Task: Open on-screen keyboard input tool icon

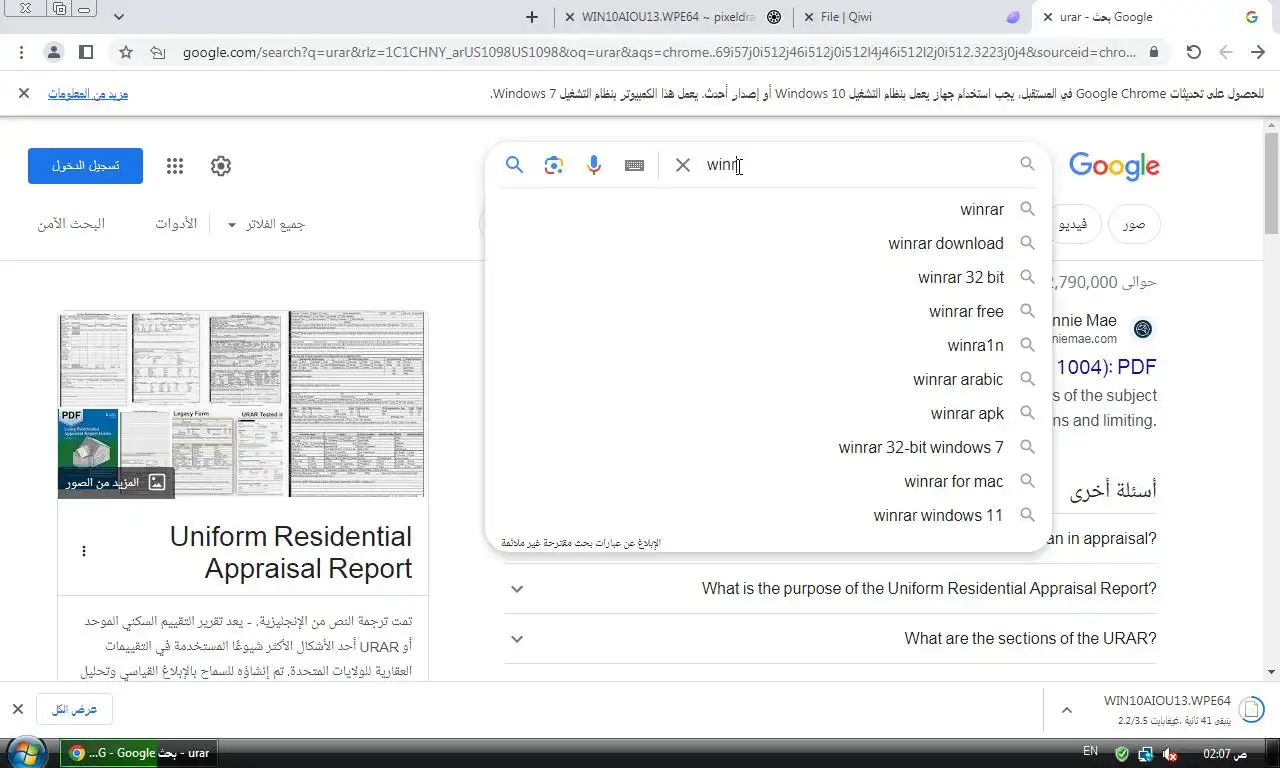Action: [634, 165]
